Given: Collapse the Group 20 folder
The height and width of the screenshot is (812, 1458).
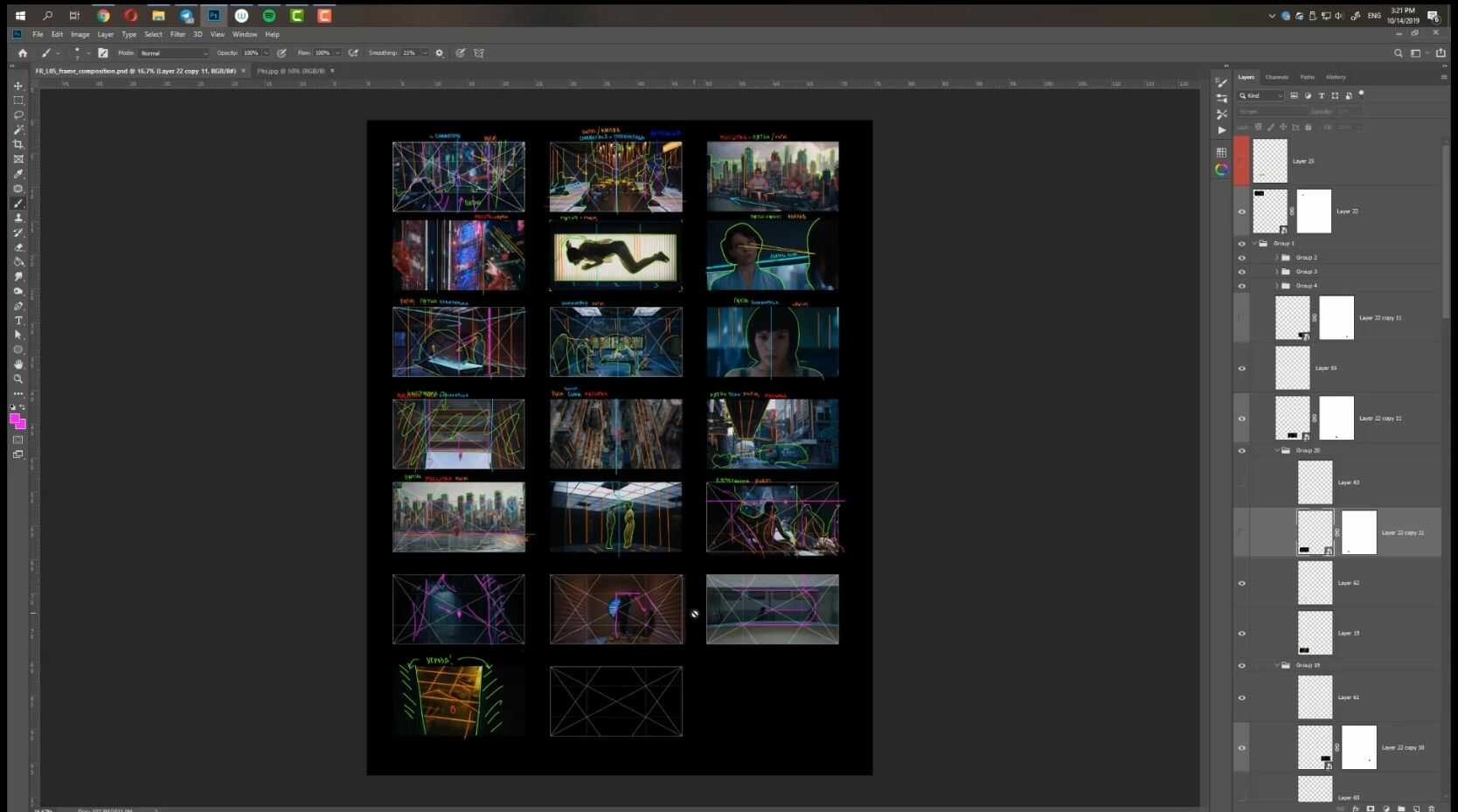Looking at the screenshot, I should [x=1276, y=451].
